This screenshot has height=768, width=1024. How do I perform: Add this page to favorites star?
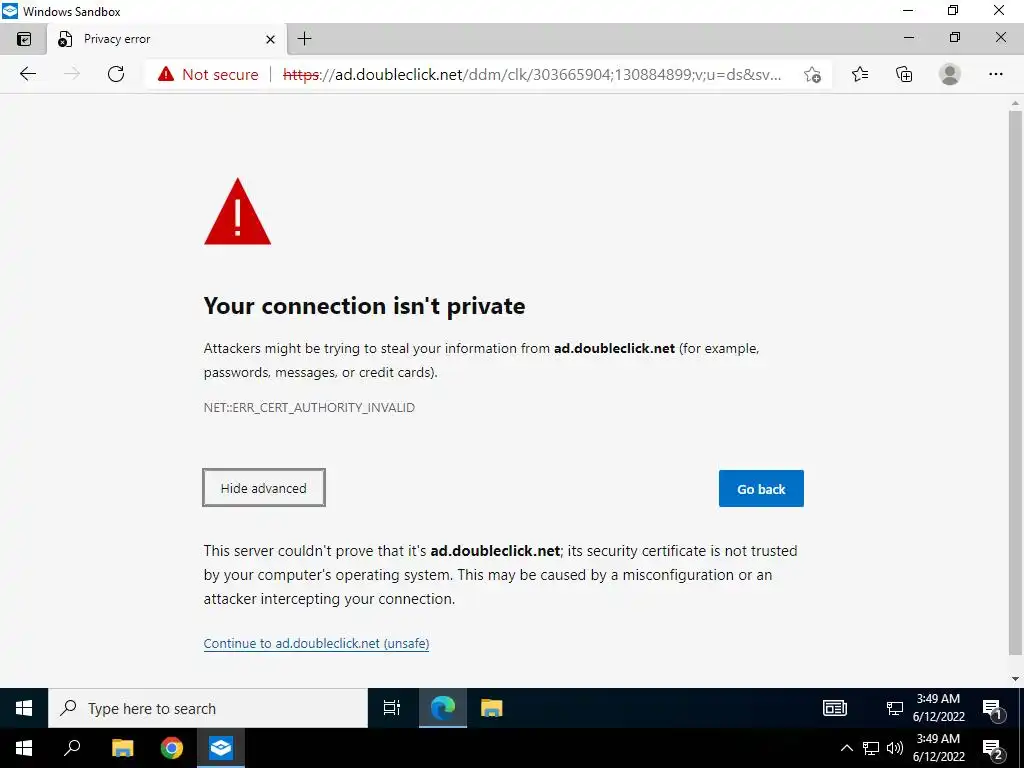coord(812,74)
